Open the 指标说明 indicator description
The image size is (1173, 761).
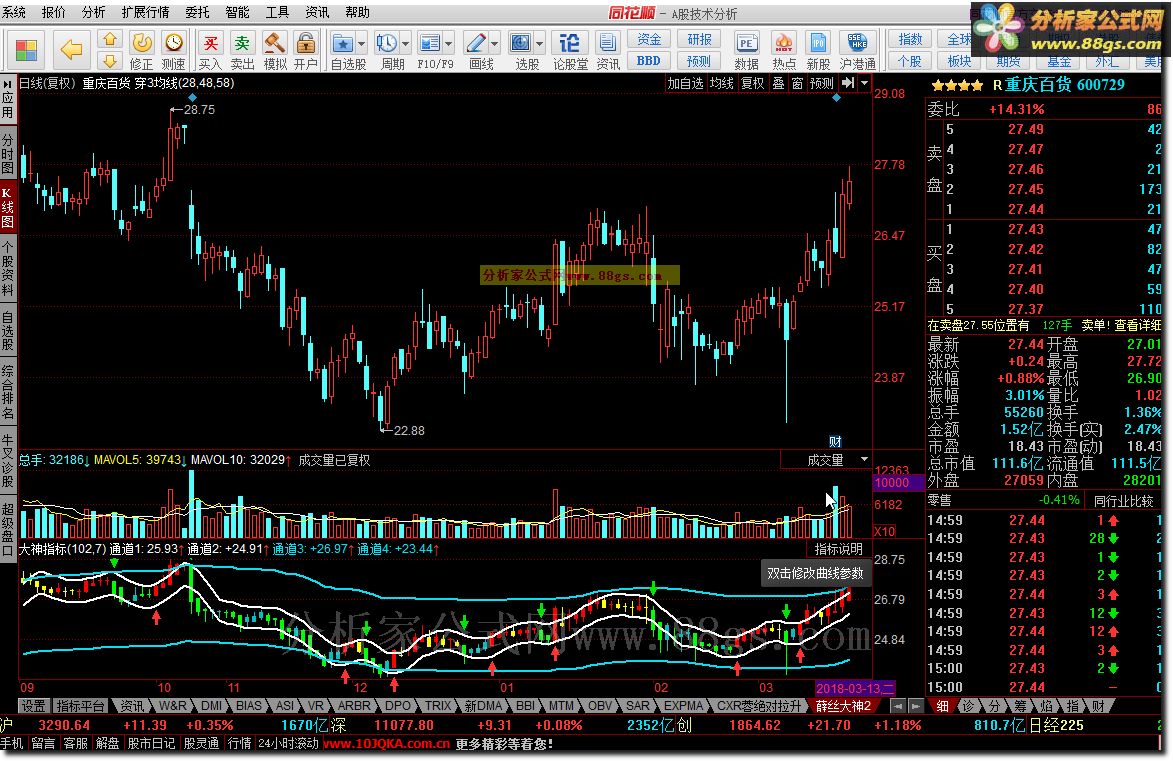click(839, 549)
